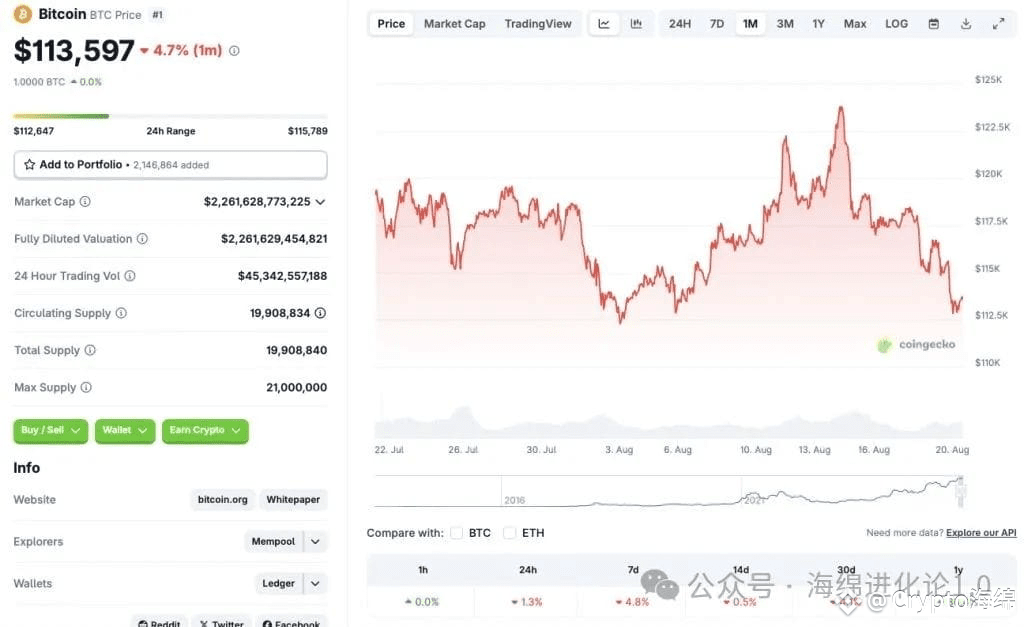The height and width of the screenshot is (627, 1024).
Task: Toggle the LOG scale option
Action: click(x=896, y=24)
